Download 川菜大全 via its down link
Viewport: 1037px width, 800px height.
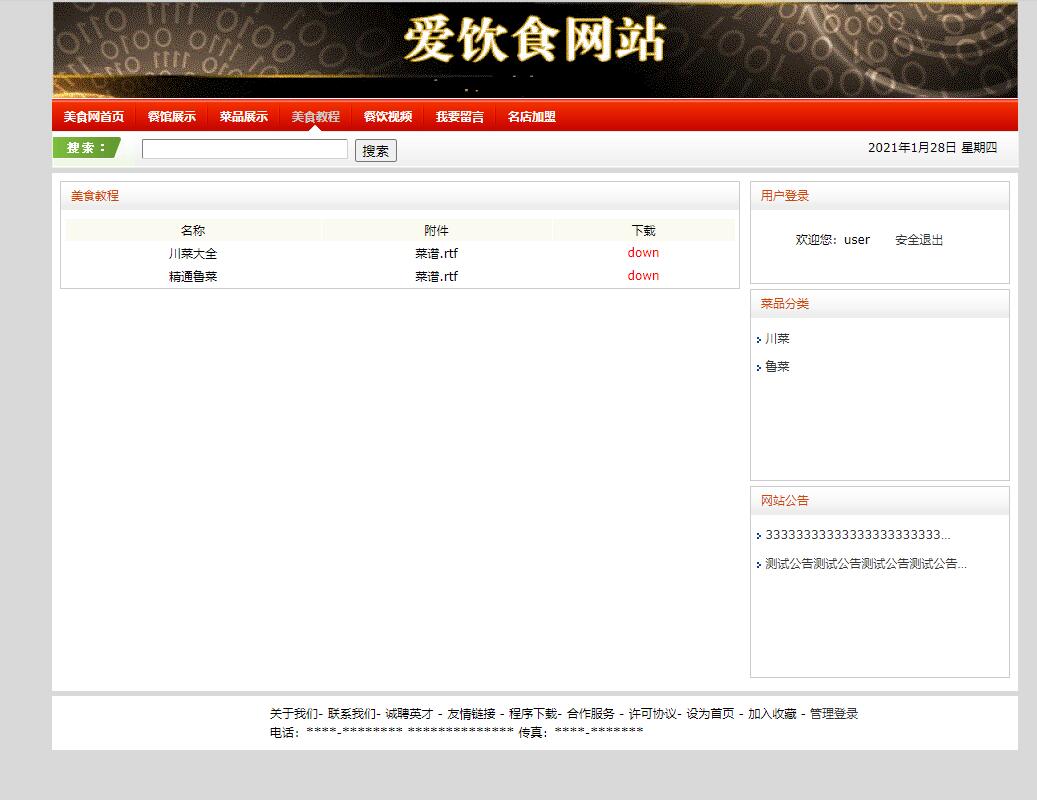click(642, 253)
